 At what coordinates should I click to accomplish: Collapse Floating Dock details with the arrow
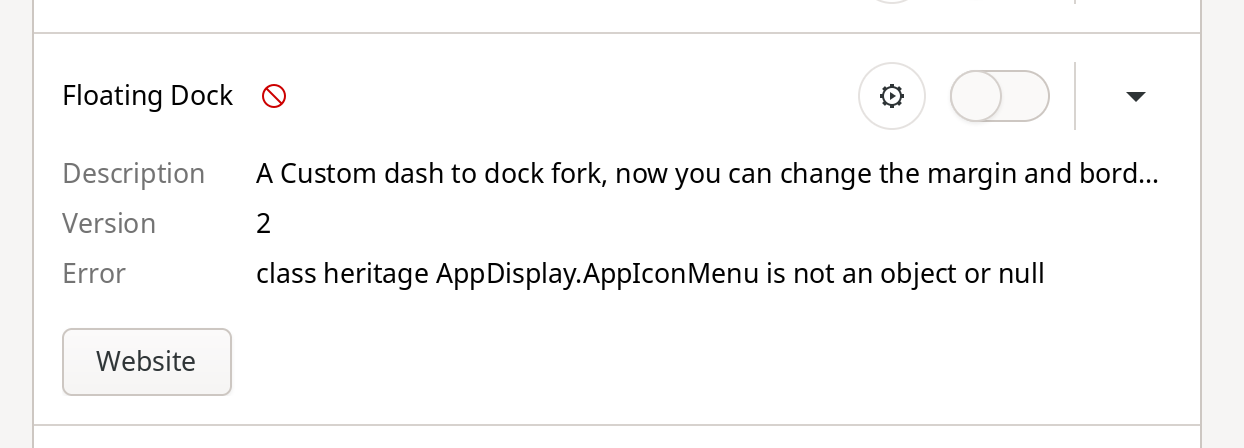1135,96
